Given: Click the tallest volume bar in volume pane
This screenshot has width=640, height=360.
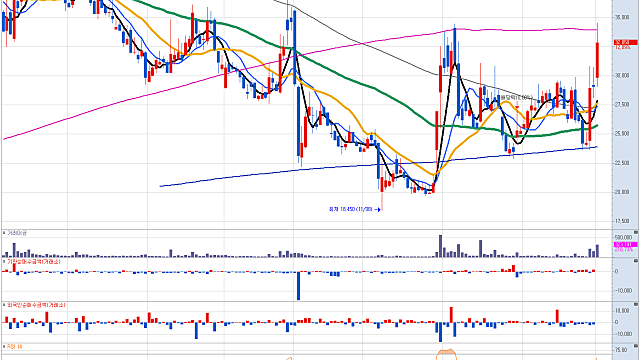Looking at the screenshot, I should click(x=440, y=246).
